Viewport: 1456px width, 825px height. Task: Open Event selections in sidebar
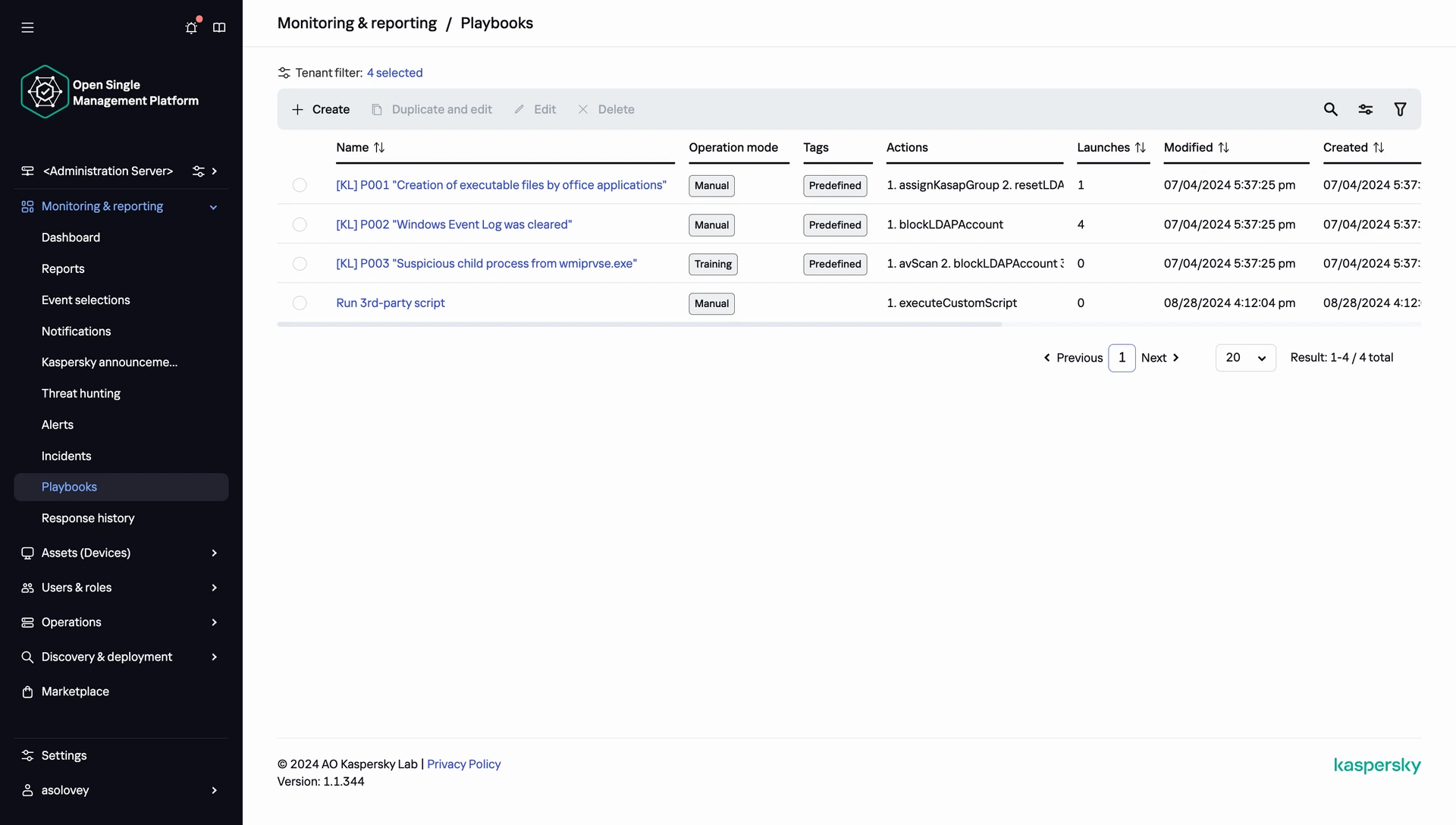click(86, 300)
